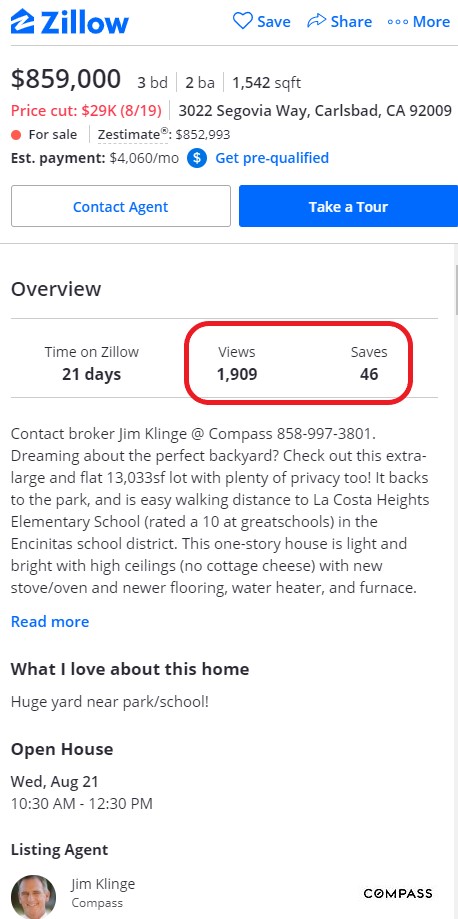Expand description with Read more
This screenshot has width=458, height=919.
50,621
